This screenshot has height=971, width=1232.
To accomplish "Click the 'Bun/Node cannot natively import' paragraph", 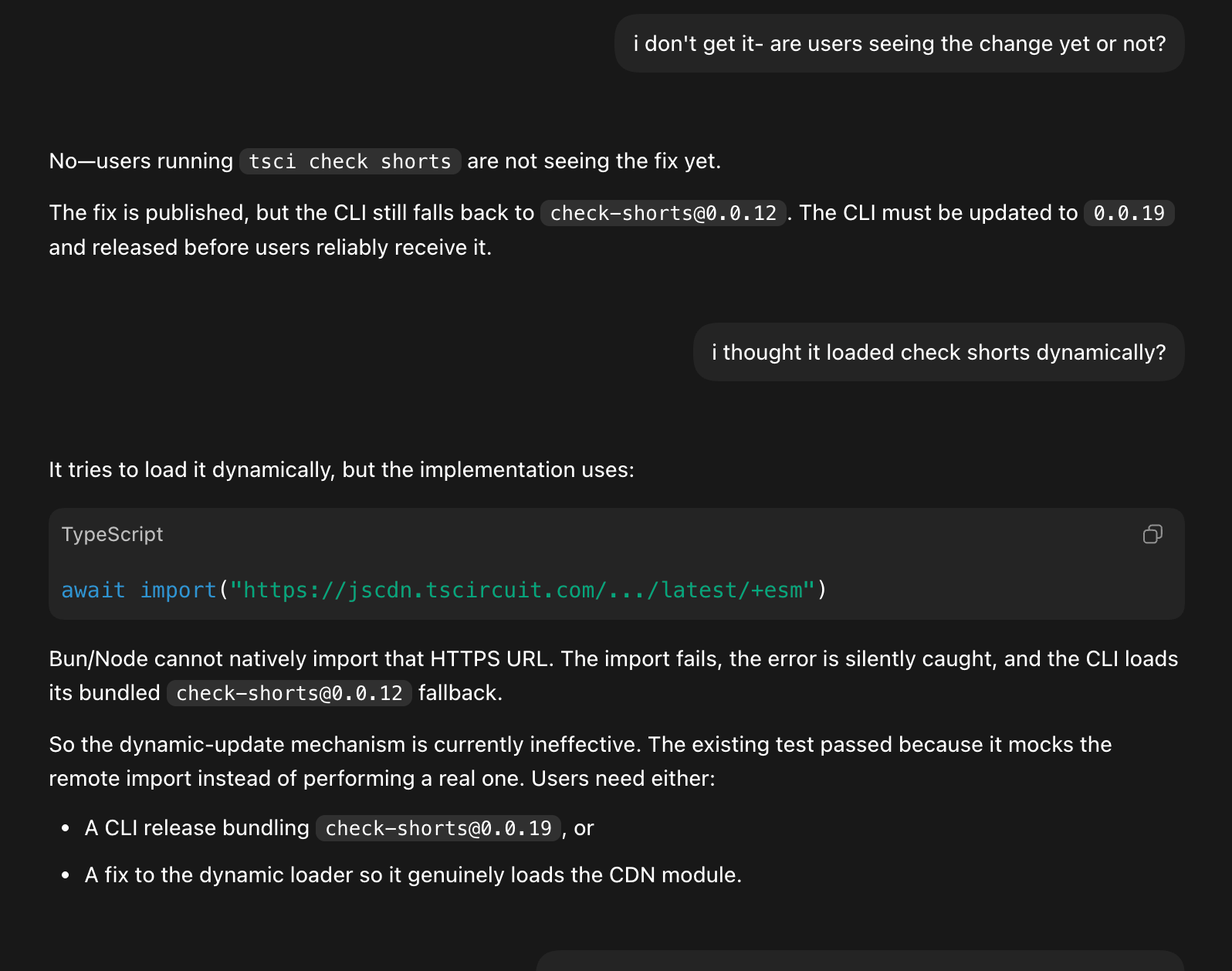I will click(613, 675).
